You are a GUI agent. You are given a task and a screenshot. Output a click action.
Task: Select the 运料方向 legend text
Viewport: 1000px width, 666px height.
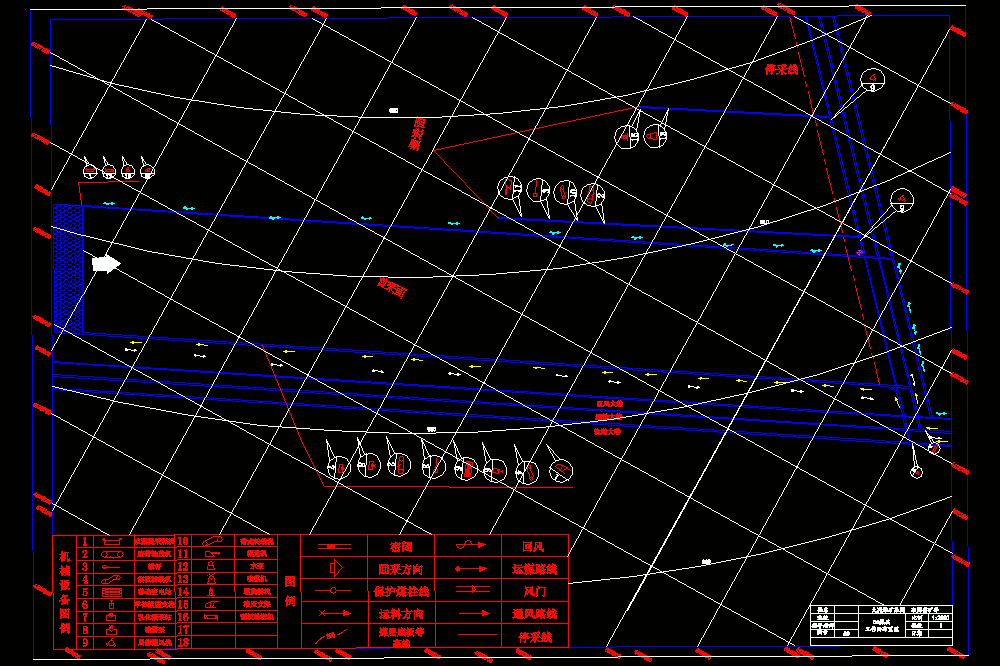pyautogui.click(x=401, y=614)
